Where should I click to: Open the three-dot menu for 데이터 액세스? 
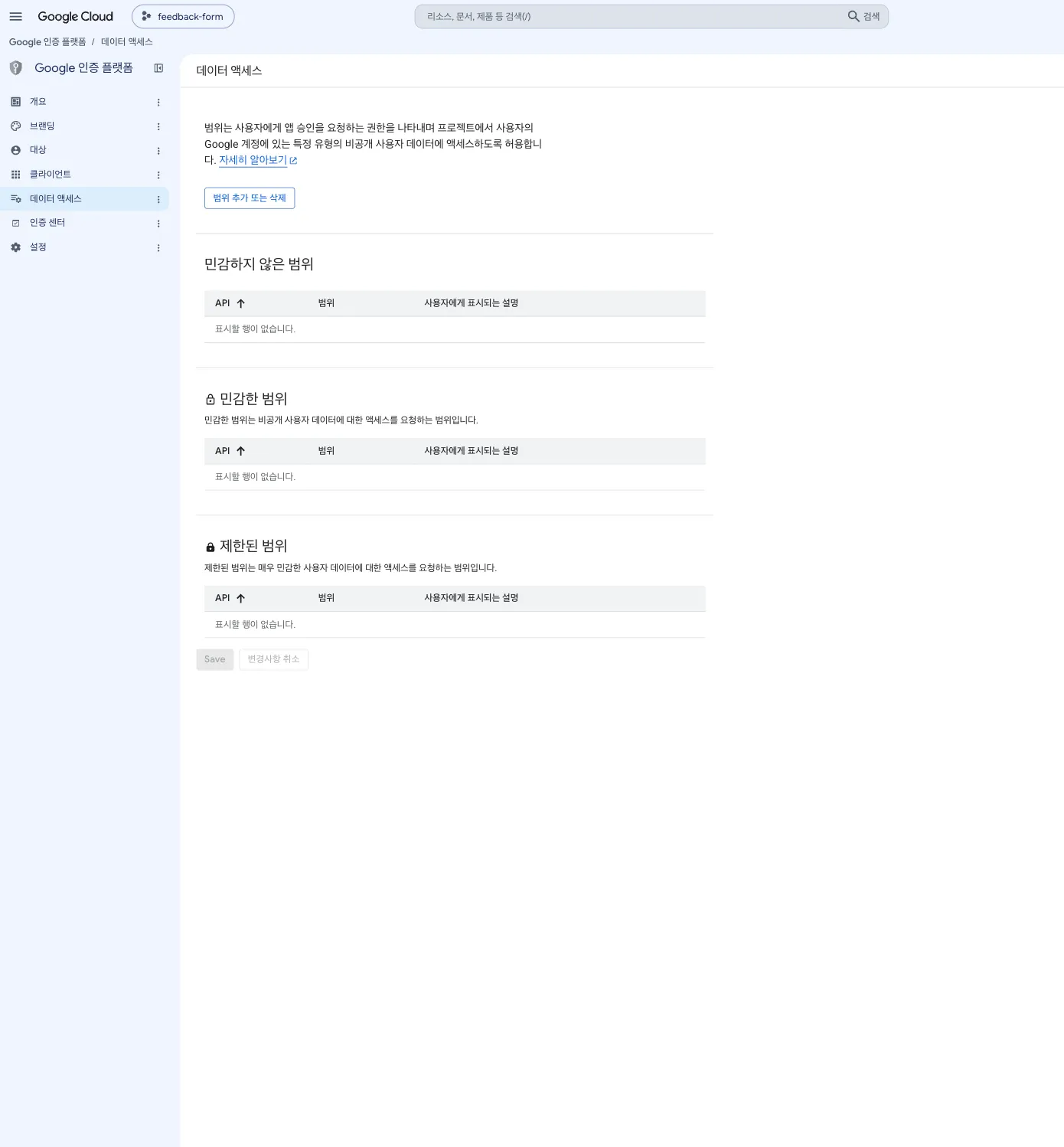[x=158, y=199]
